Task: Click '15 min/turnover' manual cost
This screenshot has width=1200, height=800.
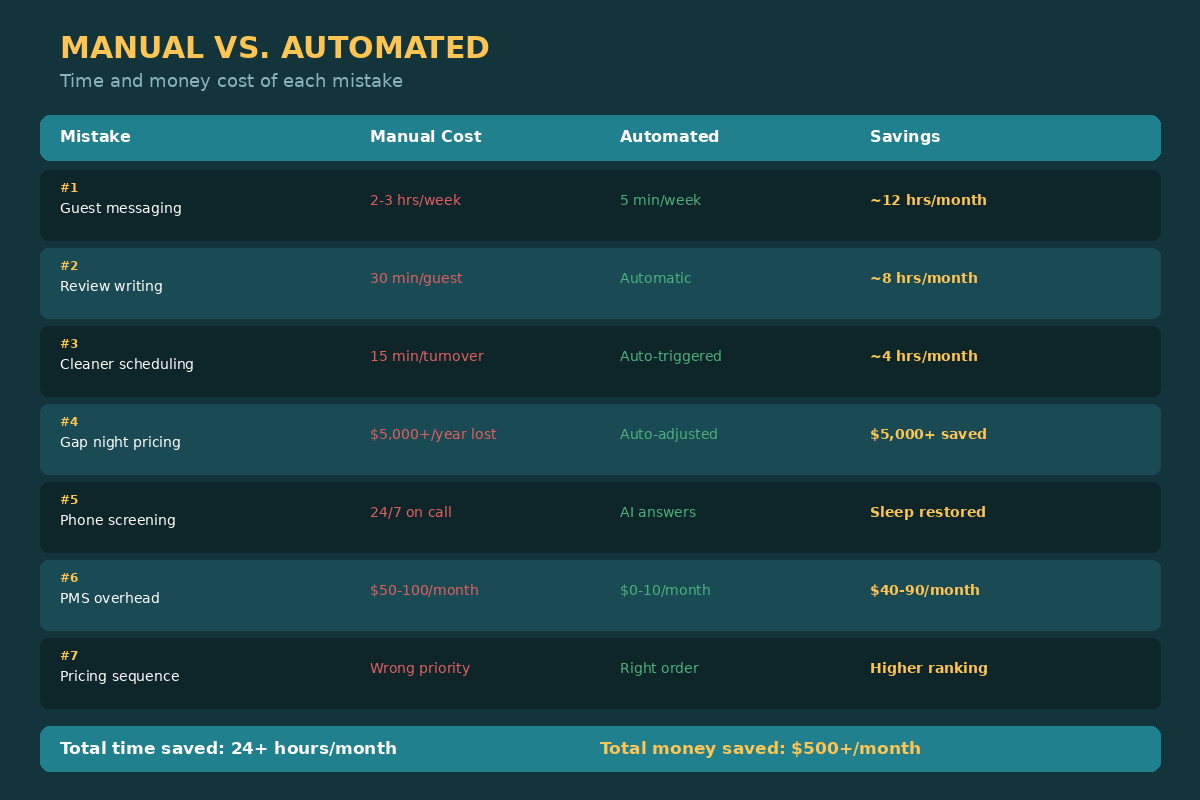Action: 426,356
